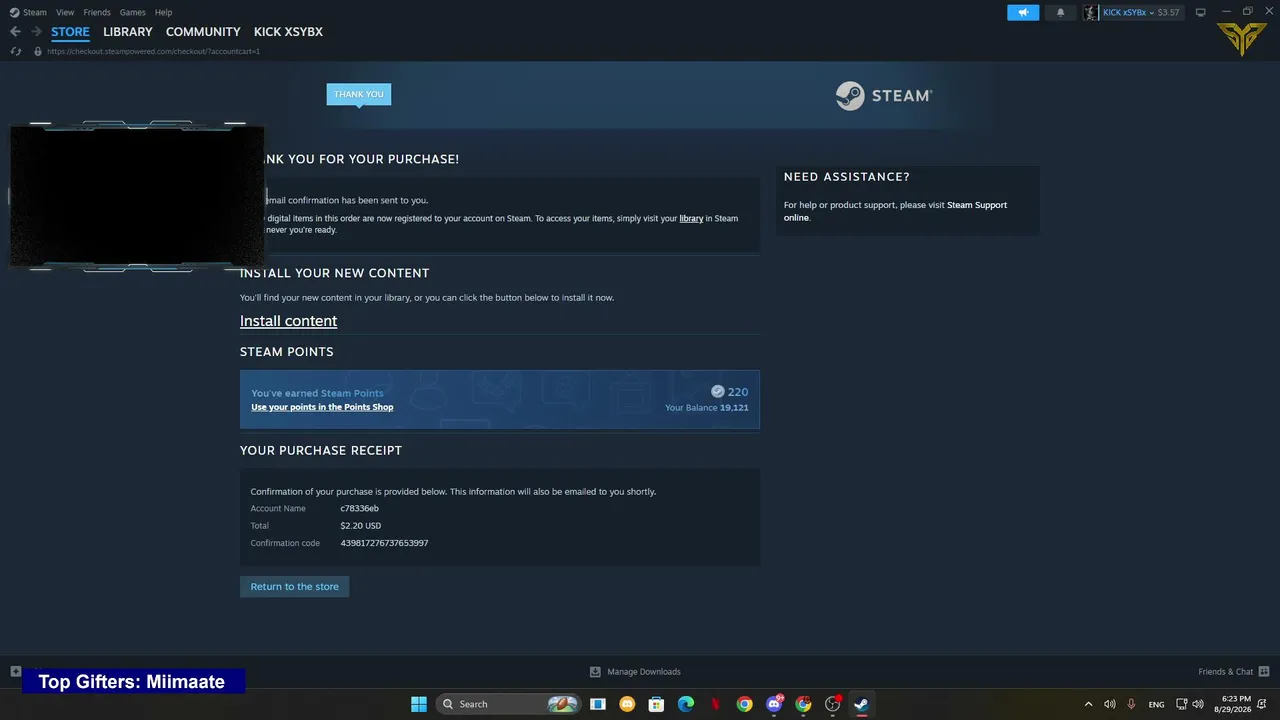Open Task View in the taskbar
Screen dimensions: 1280x720
tap(597, 704)
